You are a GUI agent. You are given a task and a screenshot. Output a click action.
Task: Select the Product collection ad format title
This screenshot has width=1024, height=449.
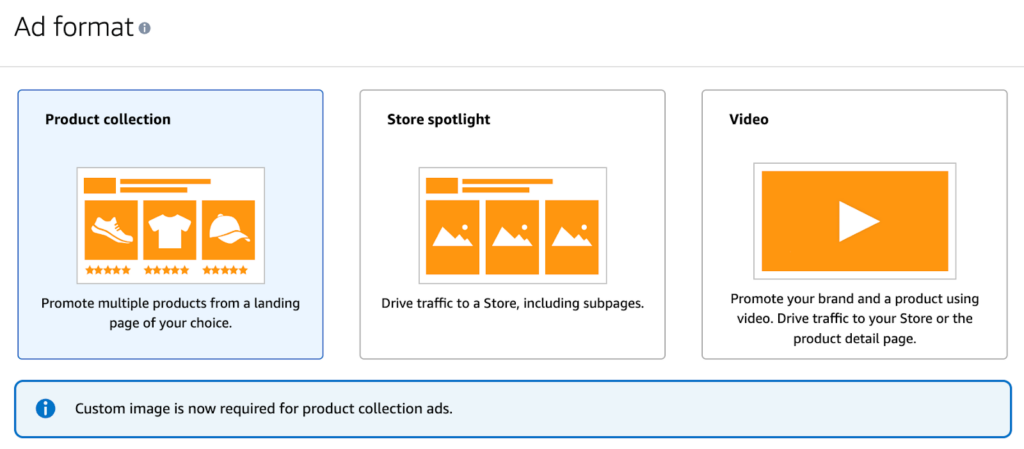click(108, 119)
